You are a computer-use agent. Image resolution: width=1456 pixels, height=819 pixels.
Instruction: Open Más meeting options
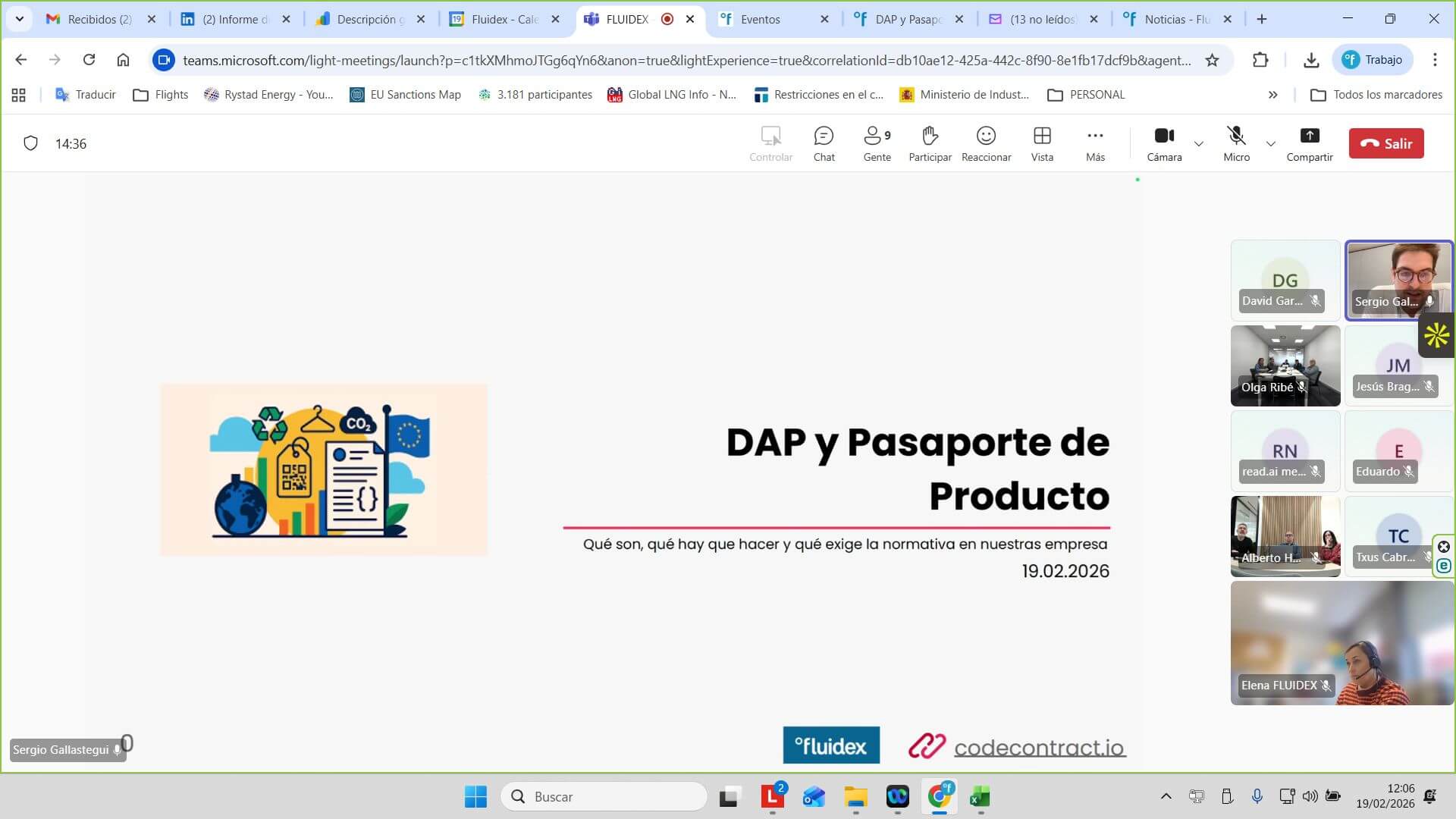(1095, 143)
